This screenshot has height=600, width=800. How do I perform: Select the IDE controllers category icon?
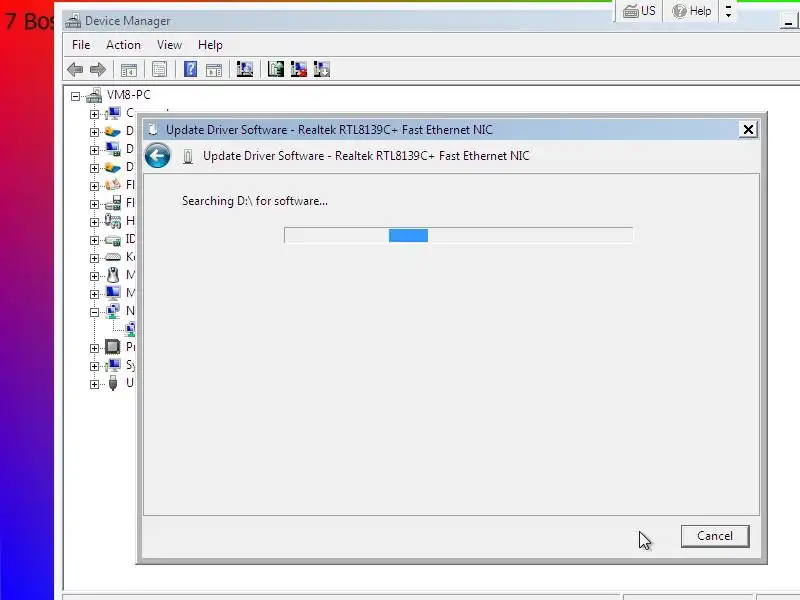[x=113, y=239]
